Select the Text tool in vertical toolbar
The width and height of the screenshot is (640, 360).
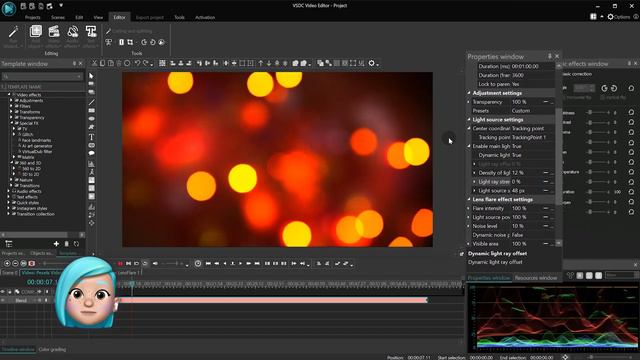[x=91, y=137]
